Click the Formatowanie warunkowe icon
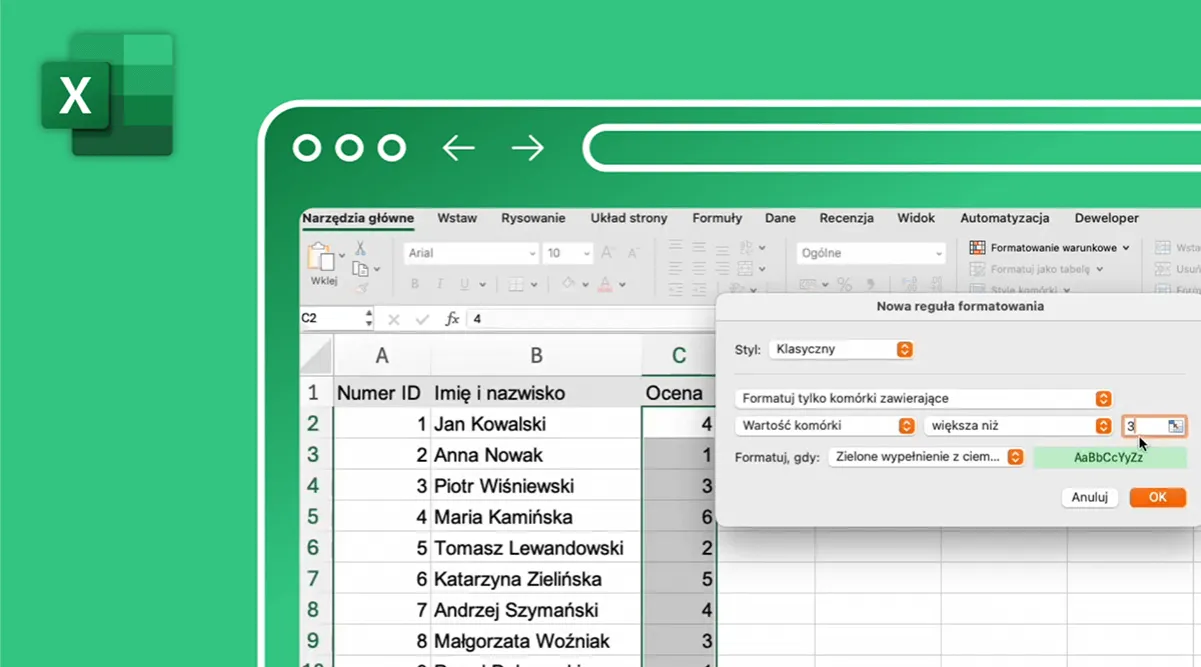The height and width of the screenshot is (667, 1201). pyautogui.click(x=977, y=247)
